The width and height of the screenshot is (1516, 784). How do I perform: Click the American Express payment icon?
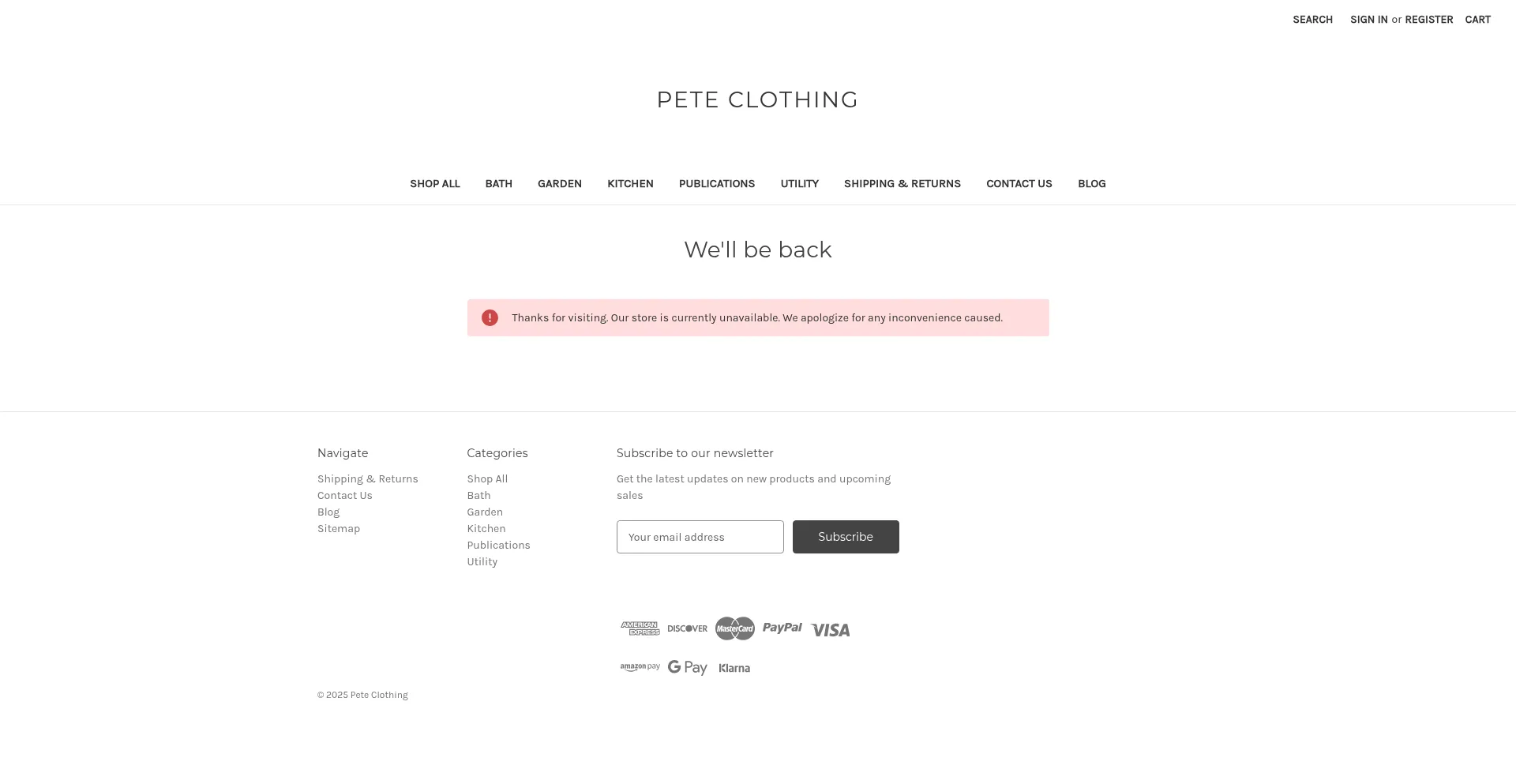click(640, 628)
